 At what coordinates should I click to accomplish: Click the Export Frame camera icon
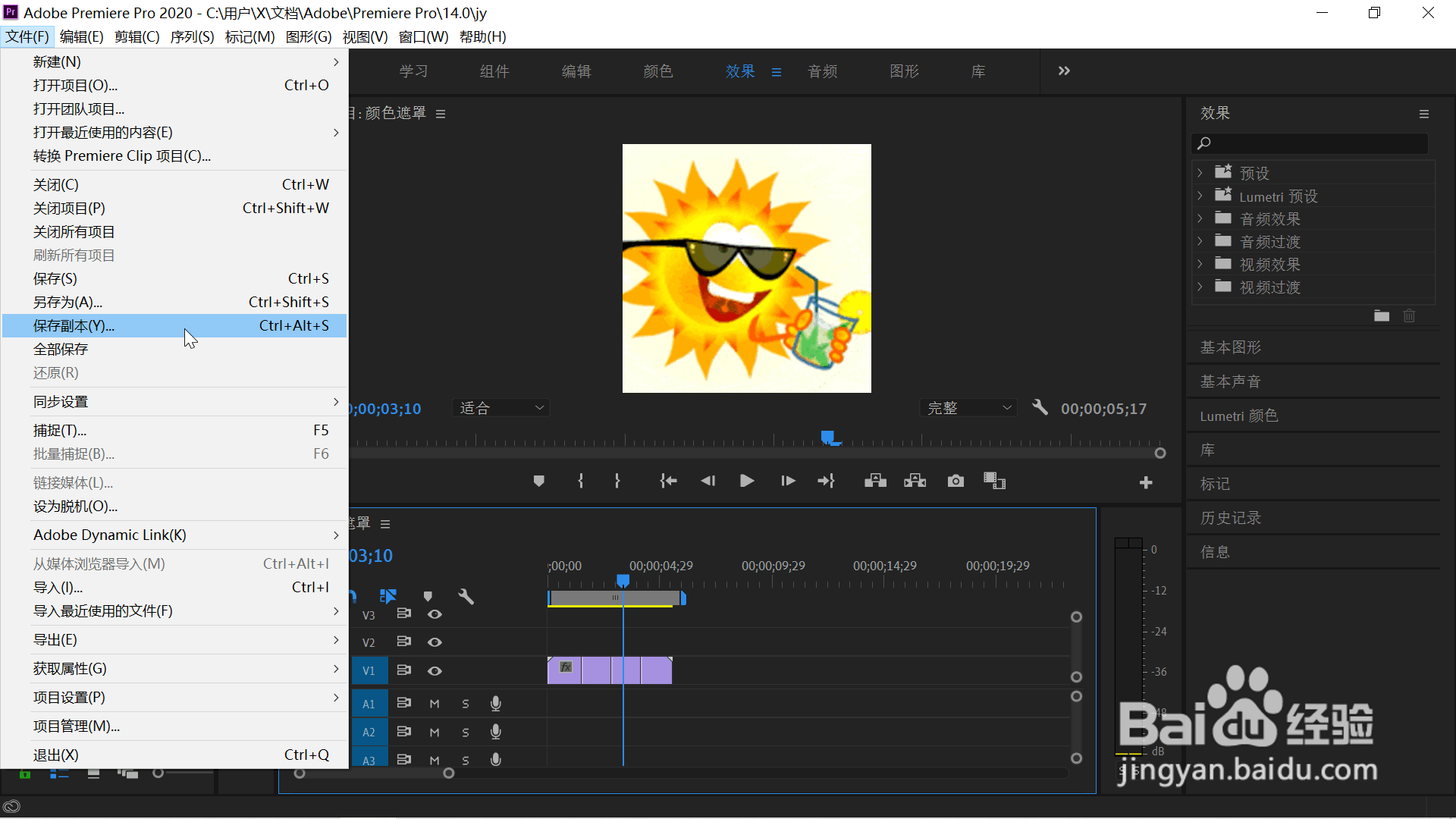click(955, 481)
